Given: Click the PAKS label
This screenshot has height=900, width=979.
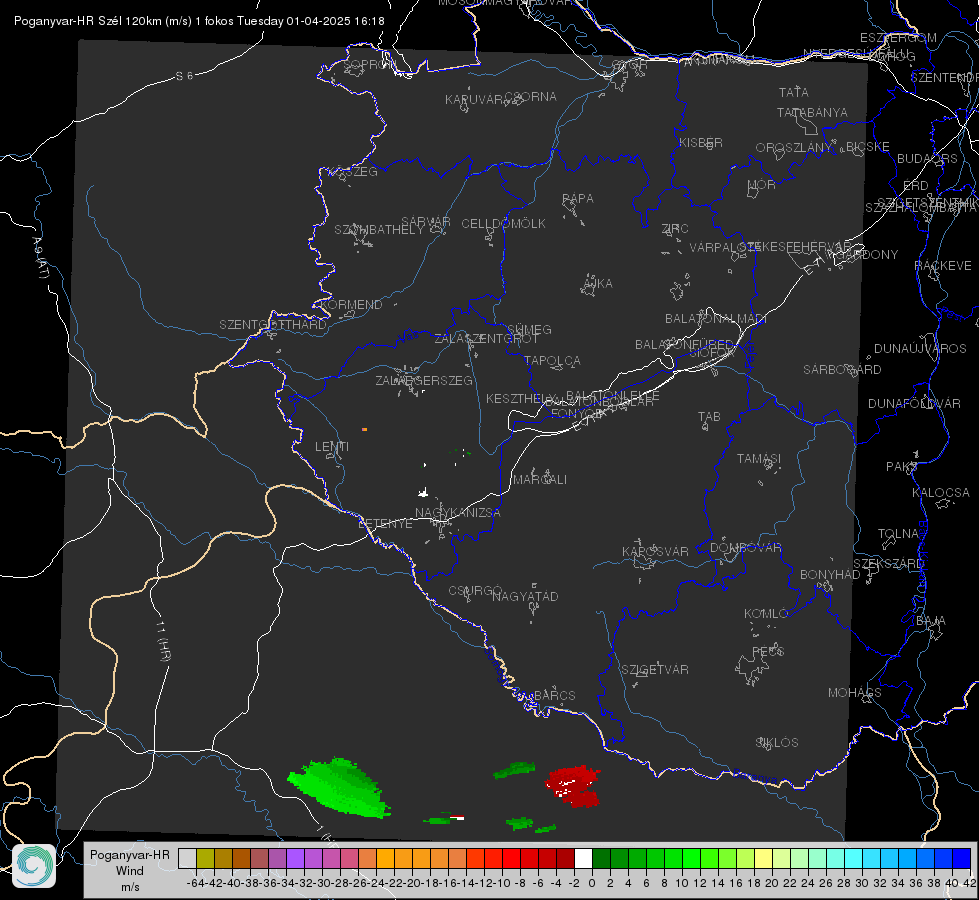Looking at the screenshot, I should pos(902,467).
